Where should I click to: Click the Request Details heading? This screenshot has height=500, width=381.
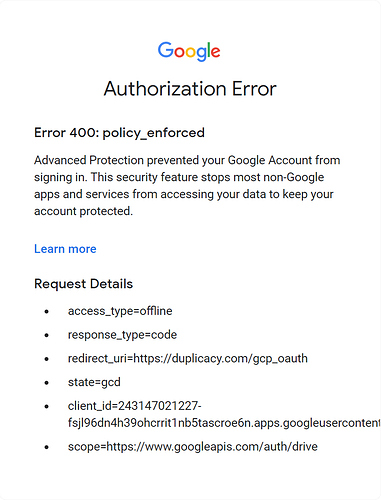[83, 284]
